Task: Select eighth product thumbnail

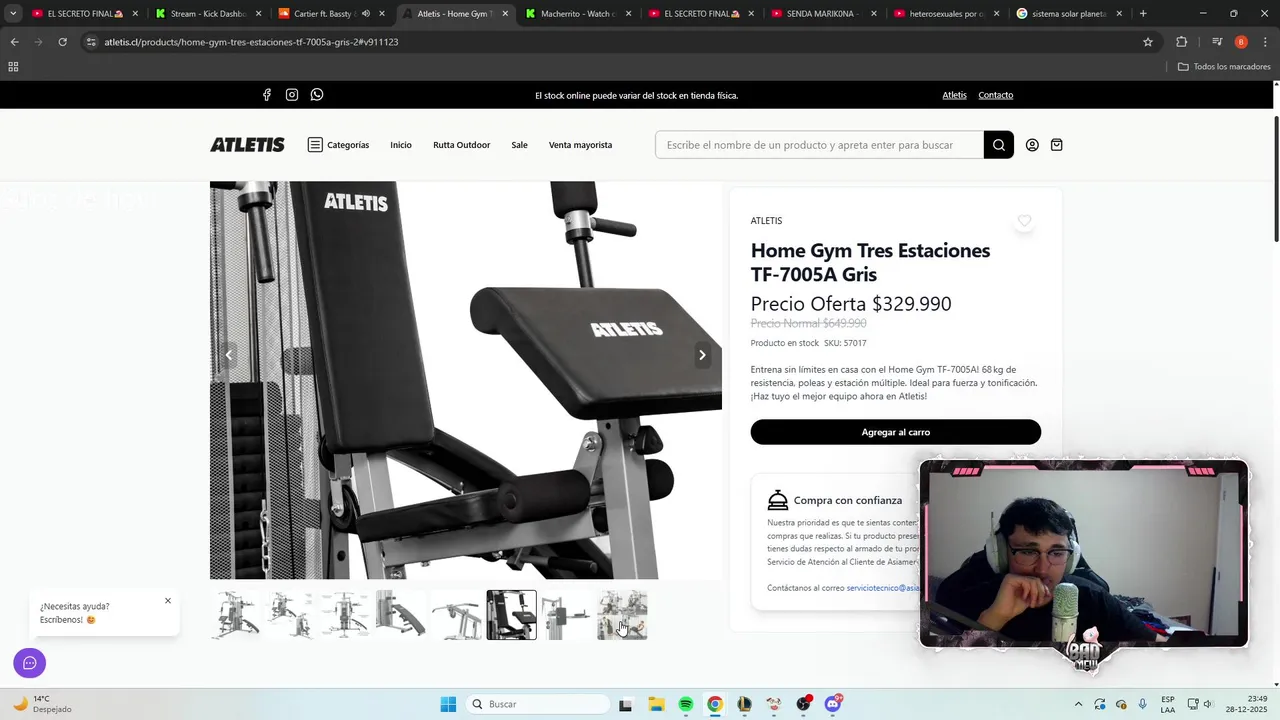Action: point(622,615)
